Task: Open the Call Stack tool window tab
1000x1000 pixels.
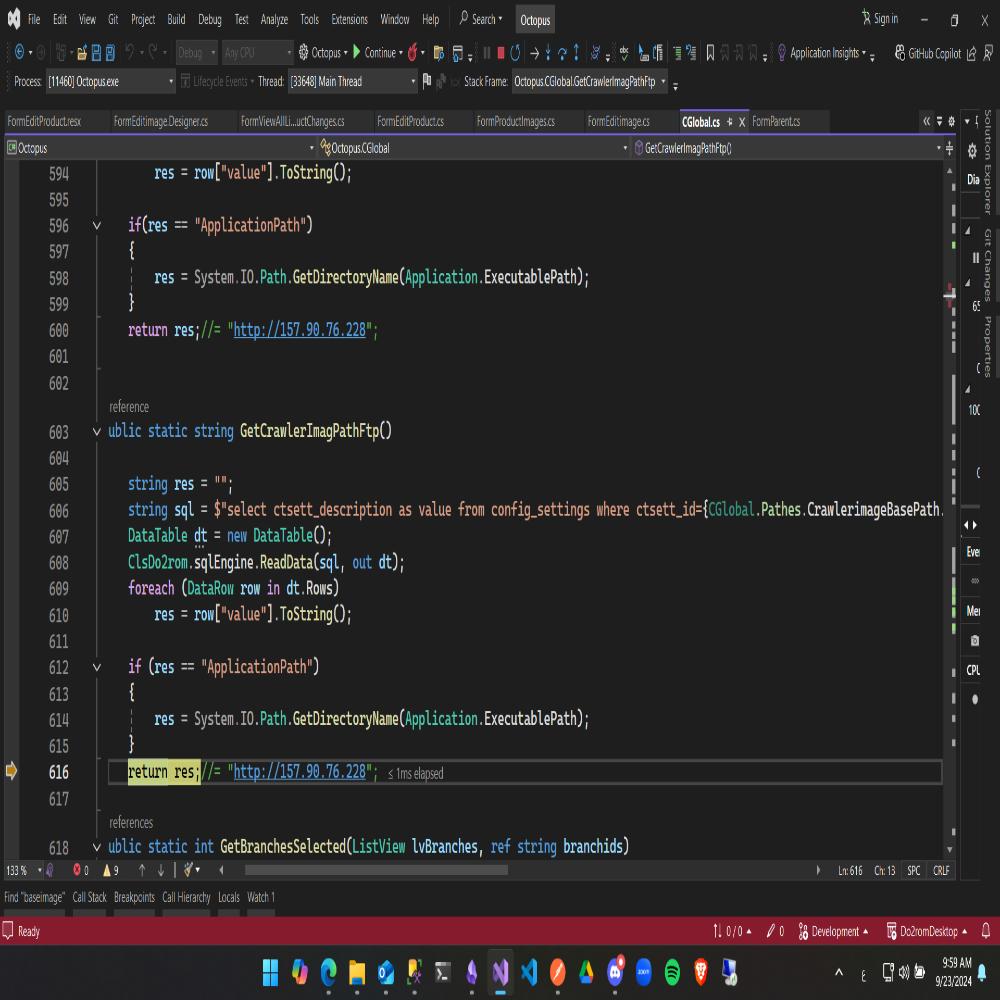Action: (89, 897)
